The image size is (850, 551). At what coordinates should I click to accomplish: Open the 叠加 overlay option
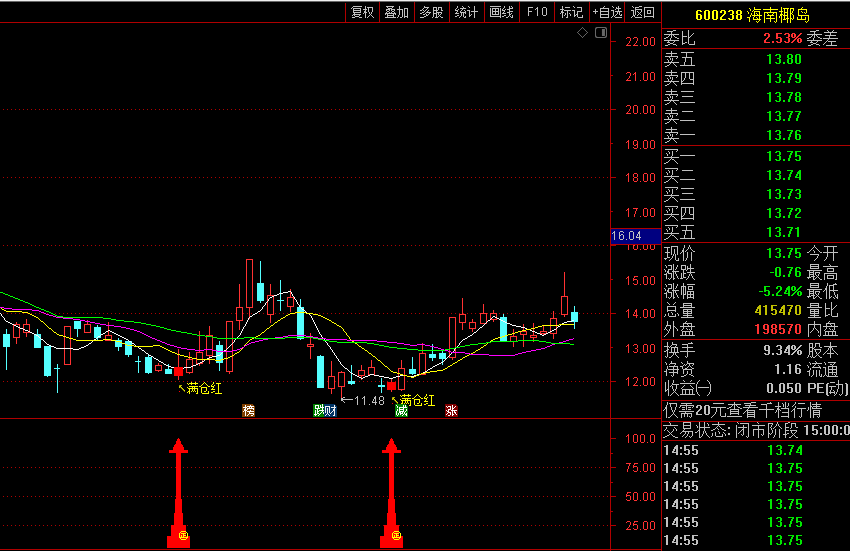pyautogui.click(x=397, y=12)
